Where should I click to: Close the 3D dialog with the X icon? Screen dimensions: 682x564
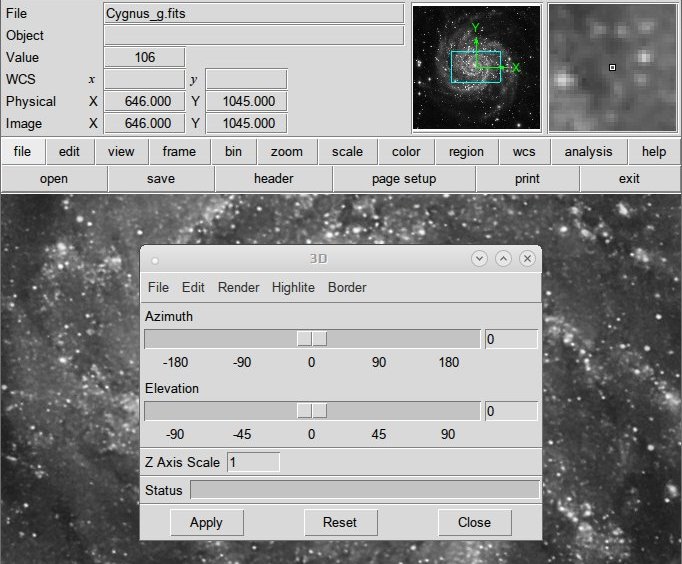tap(527, 259)
